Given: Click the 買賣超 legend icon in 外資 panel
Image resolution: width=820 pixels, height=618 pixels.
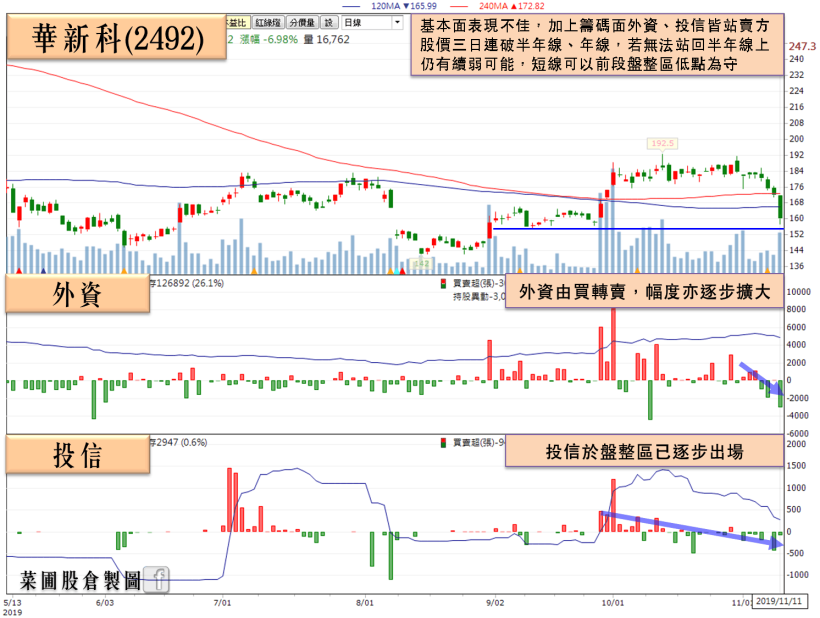Looking at the screenshot, I should [443, 283].
